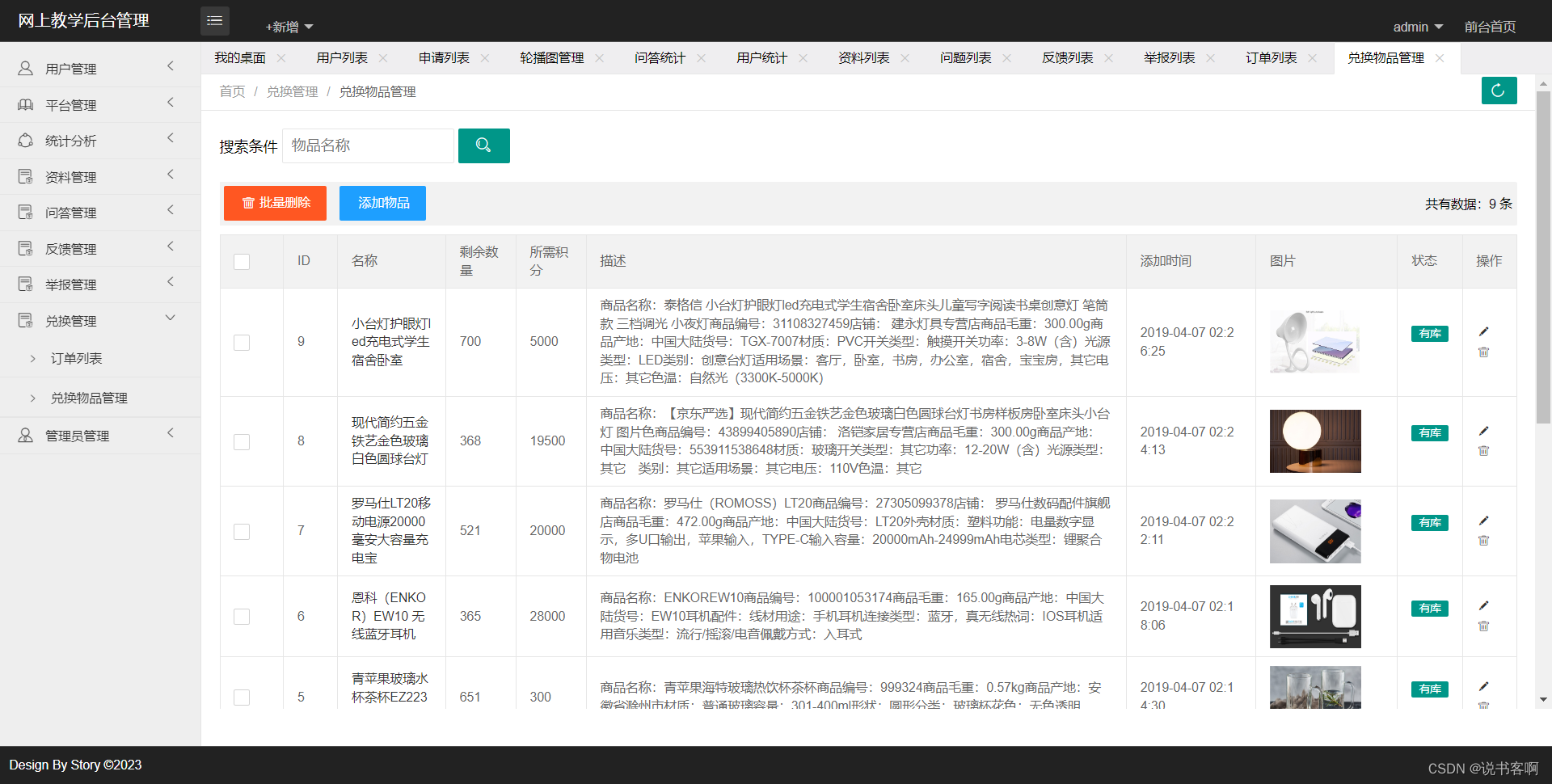
Task: Toggle 有库 status for item ID 8
Action: [x=1429, y=433]
